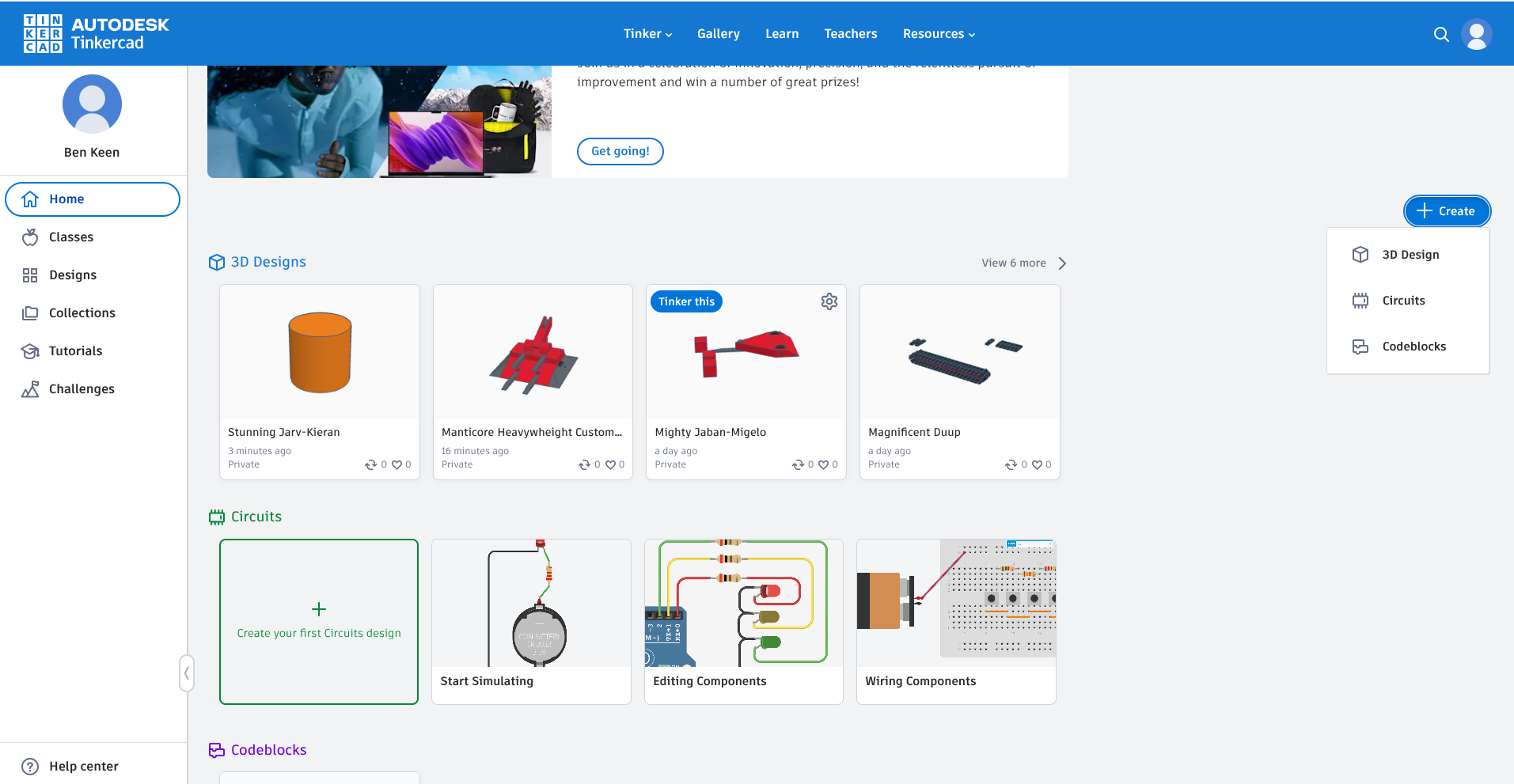Expand the Tinker dropdown menu

(647, 34)
